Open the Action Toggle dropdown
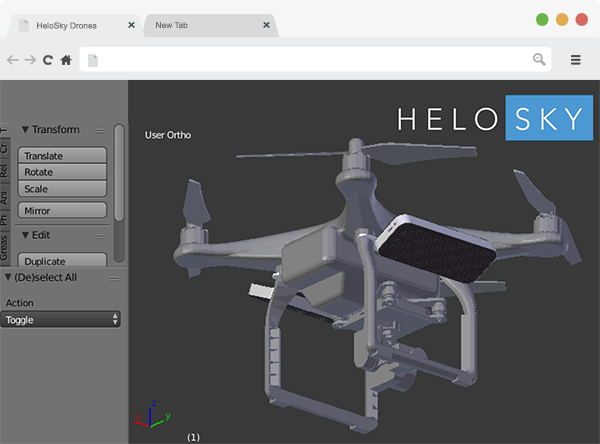The height and width of the screenshot is (444, 600). pos(61,319)
